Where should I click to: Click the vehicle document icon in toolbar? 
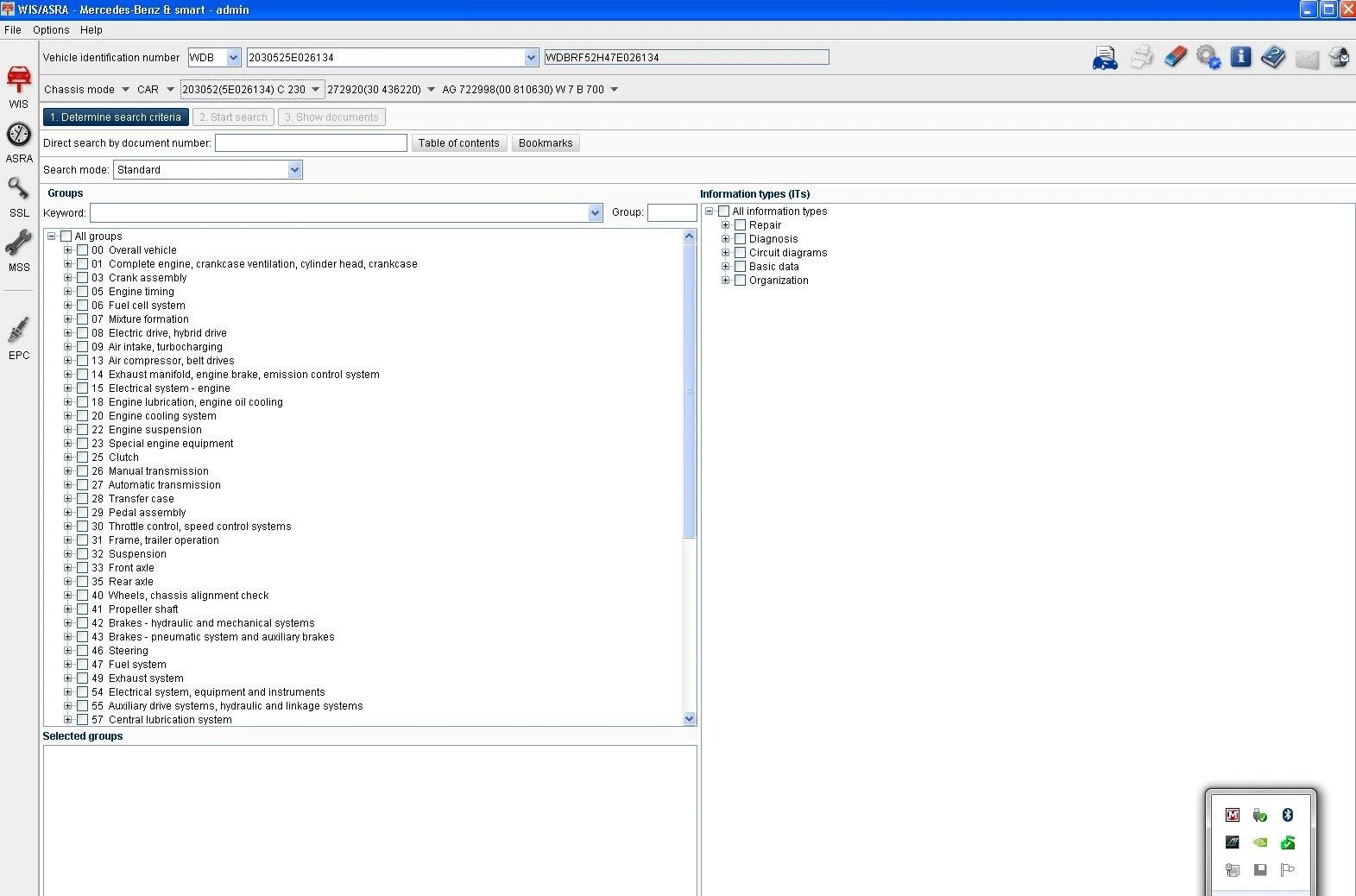tap(1105, 58)
